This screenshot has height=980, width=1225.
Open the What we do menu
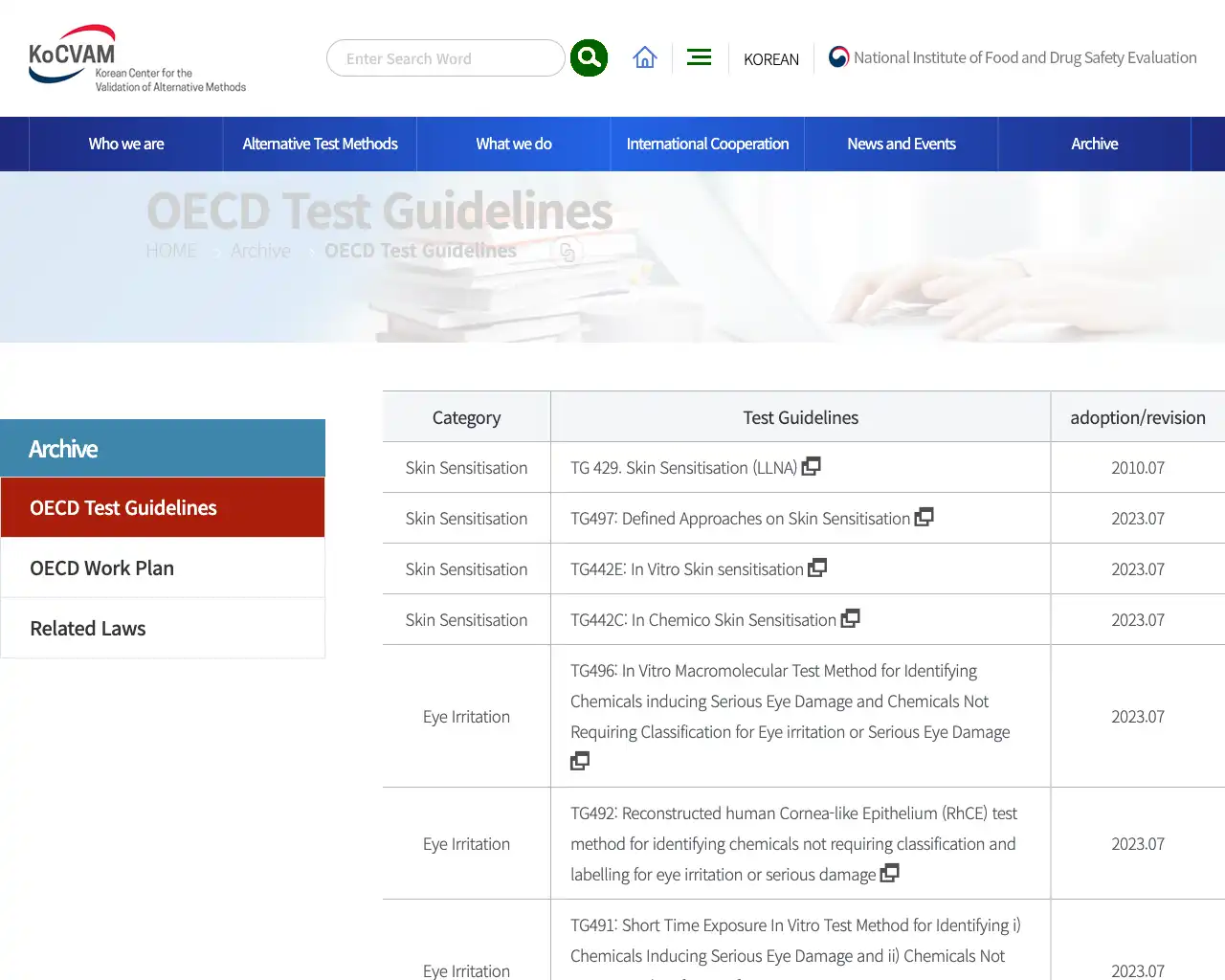point(514,144)
